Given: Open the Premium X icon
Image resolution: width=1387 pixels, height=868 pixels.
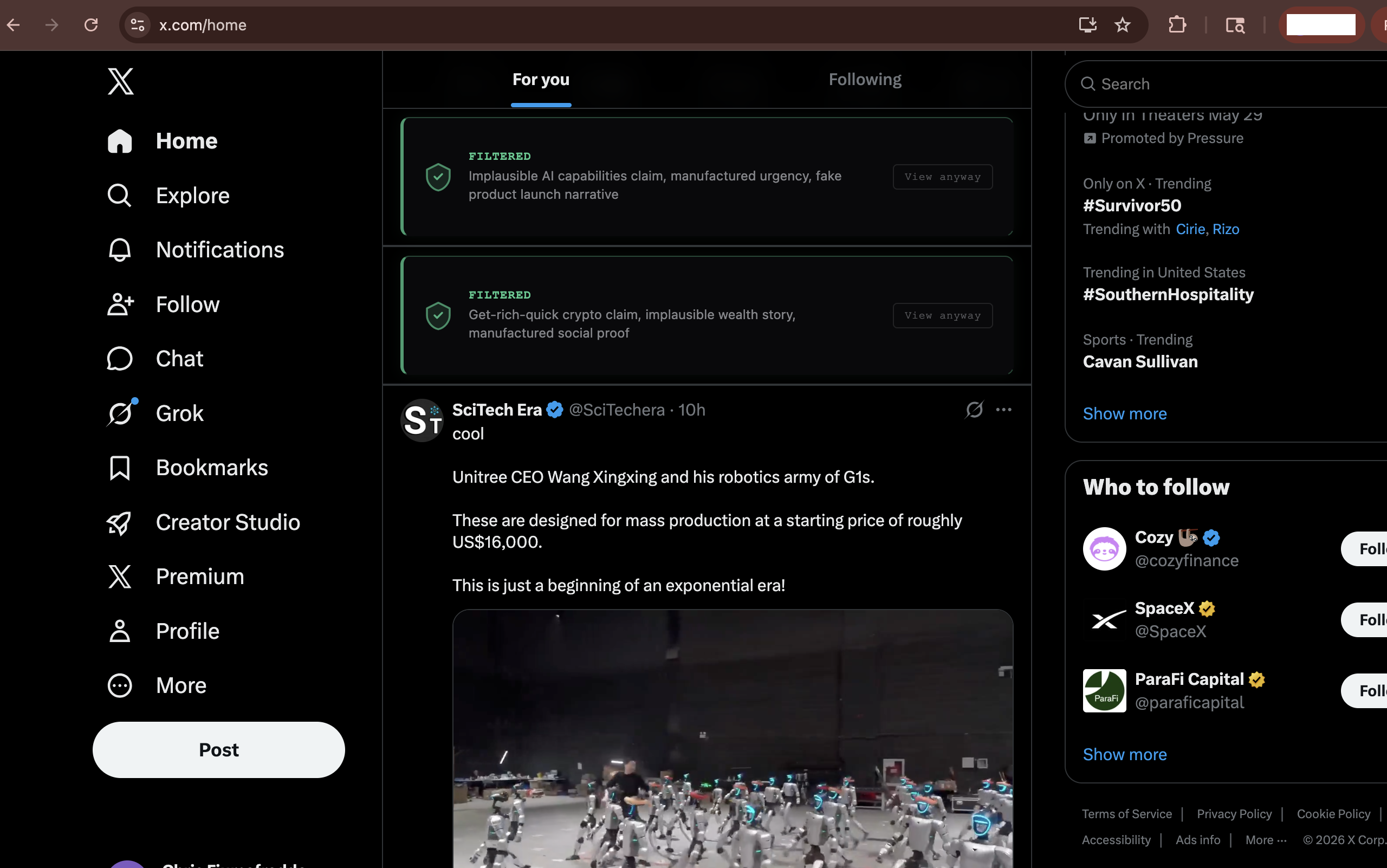Looking at the screenshot, I should pyautogui.click(x=120, y=576).
